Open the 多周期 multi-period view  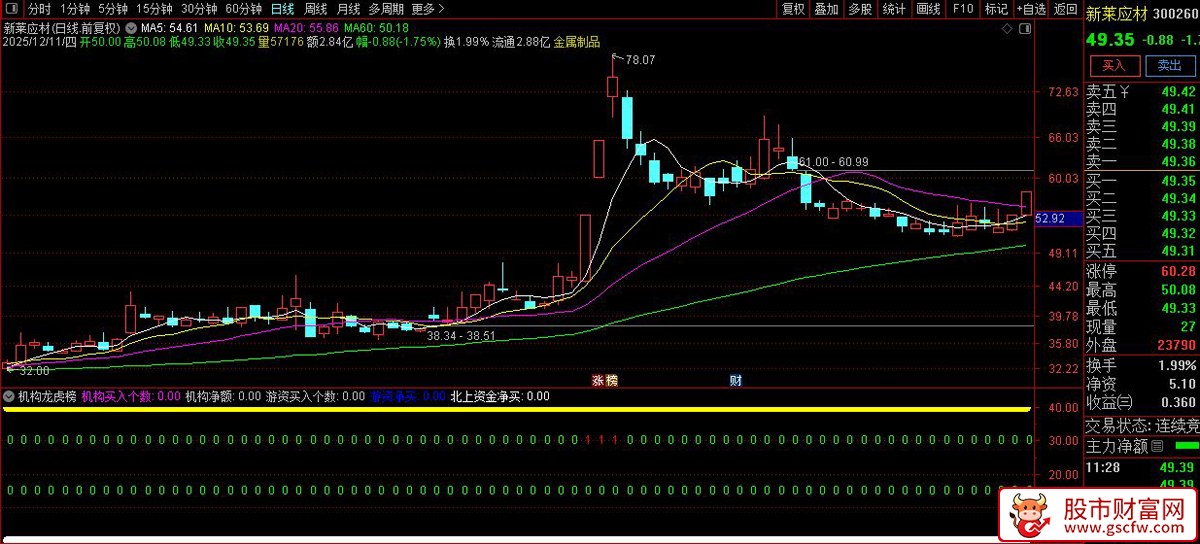[x=386, y=9]
